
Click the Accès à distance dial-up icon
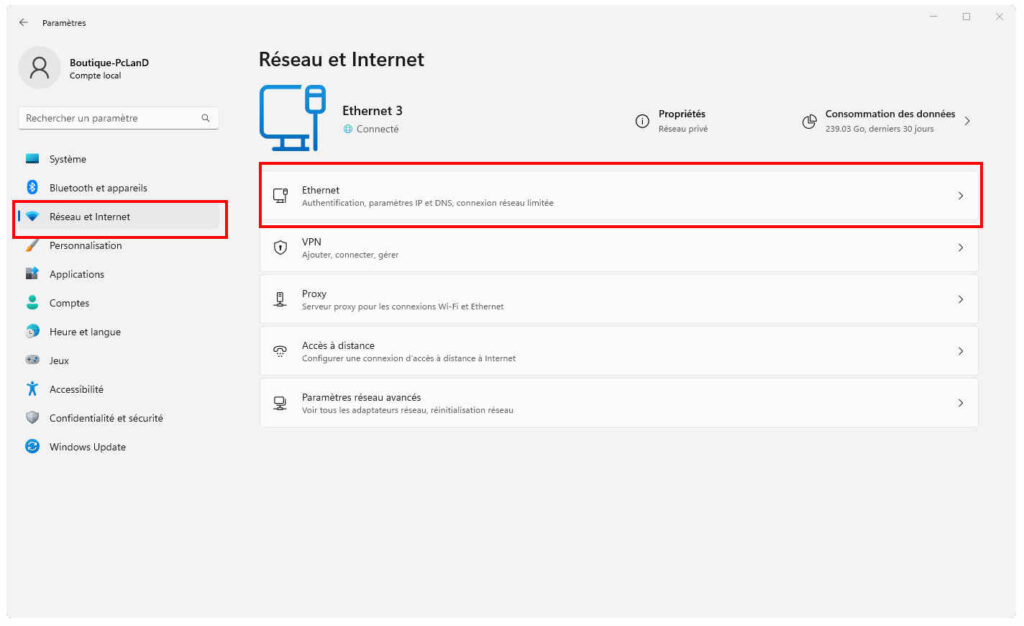[x=280, y=351]
